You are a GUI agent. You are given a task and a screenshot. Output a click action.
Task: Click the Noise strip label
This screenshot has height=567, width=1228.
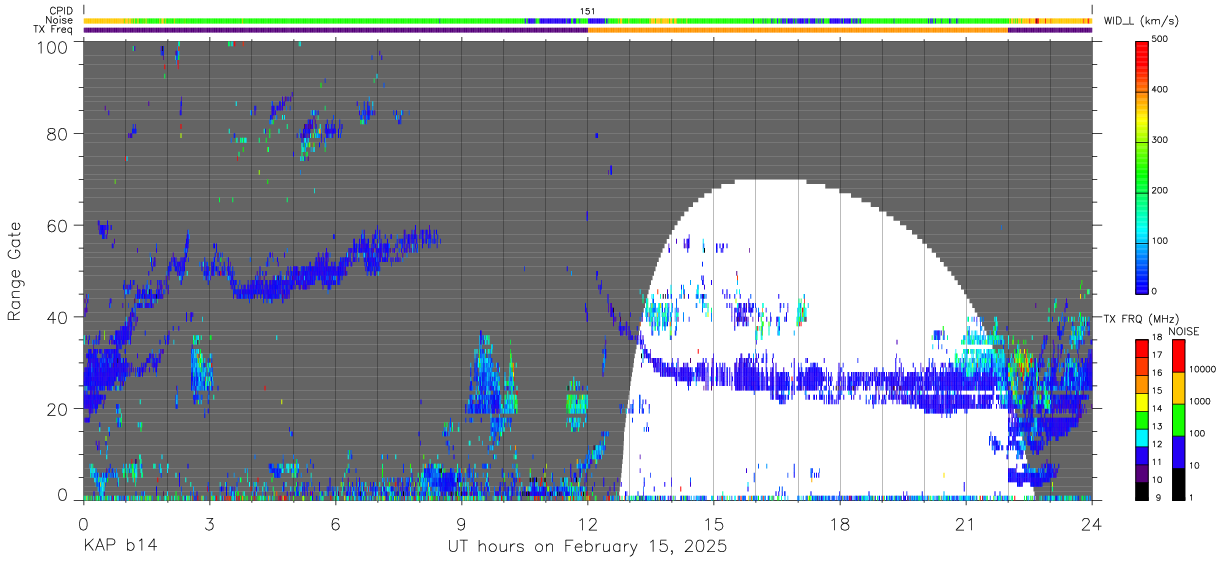[x=60, y=20]
